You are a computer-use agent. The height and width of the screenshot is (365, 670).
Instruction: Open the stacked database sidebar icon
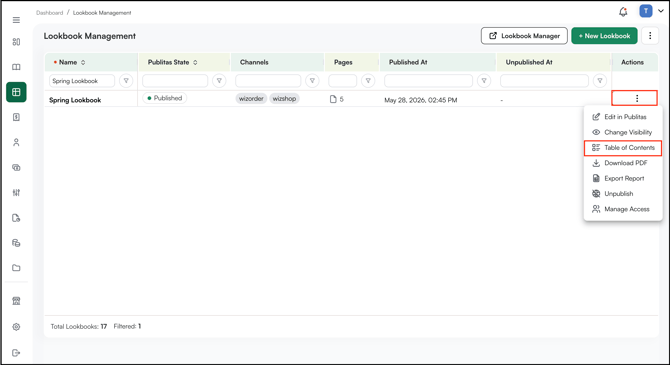click(x=16, y=243)
